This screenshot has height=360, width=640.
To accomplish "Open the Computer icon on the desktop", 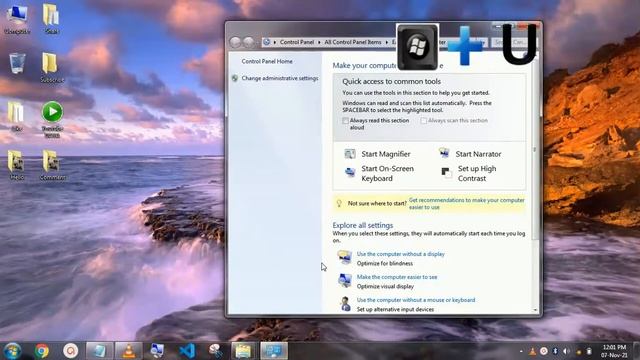I will [17, 18].
